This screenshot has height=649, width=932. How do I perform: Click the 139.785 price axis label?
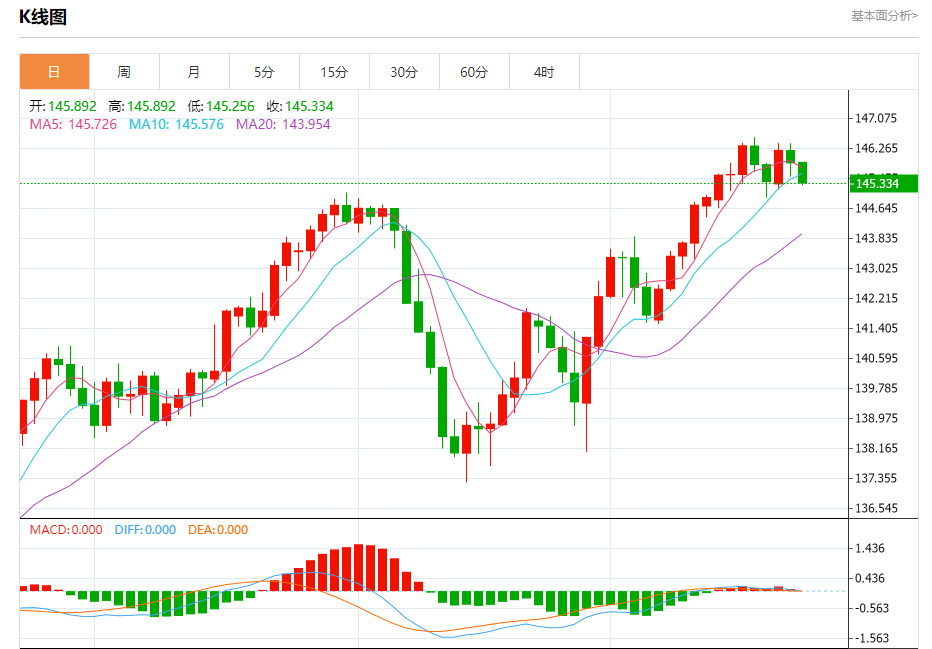tap(876, 388)
